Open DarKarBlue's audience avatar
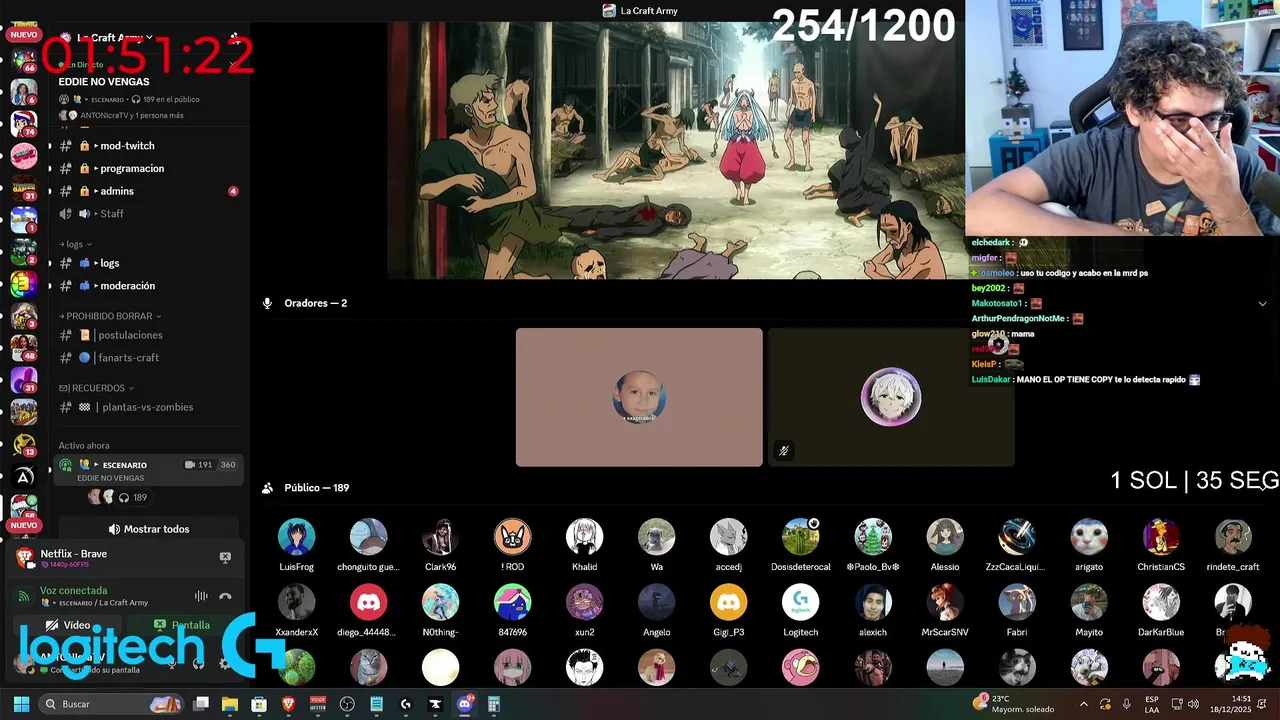 click(1160, 603)
